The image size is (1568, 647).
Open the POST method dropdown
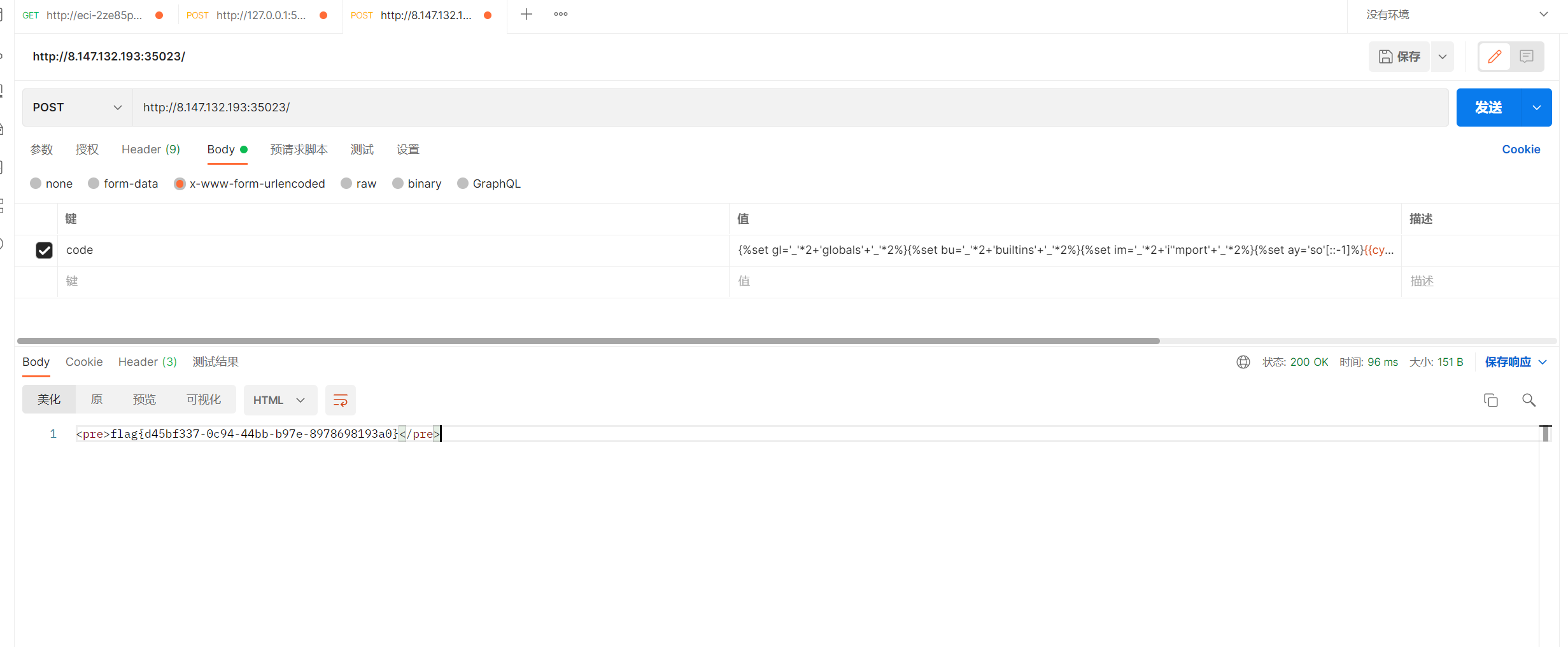(x=77, y=108)
